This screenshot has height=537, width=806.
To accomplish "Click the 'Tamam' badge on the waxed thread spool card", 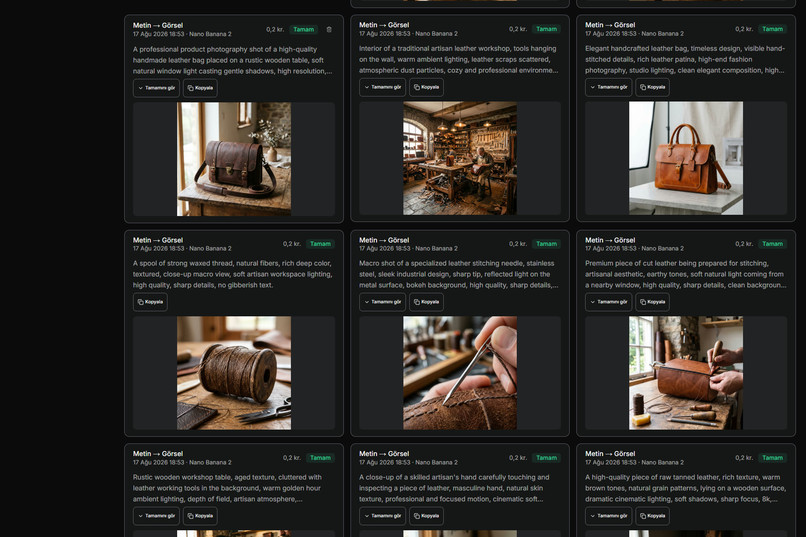I will [320, 244].
